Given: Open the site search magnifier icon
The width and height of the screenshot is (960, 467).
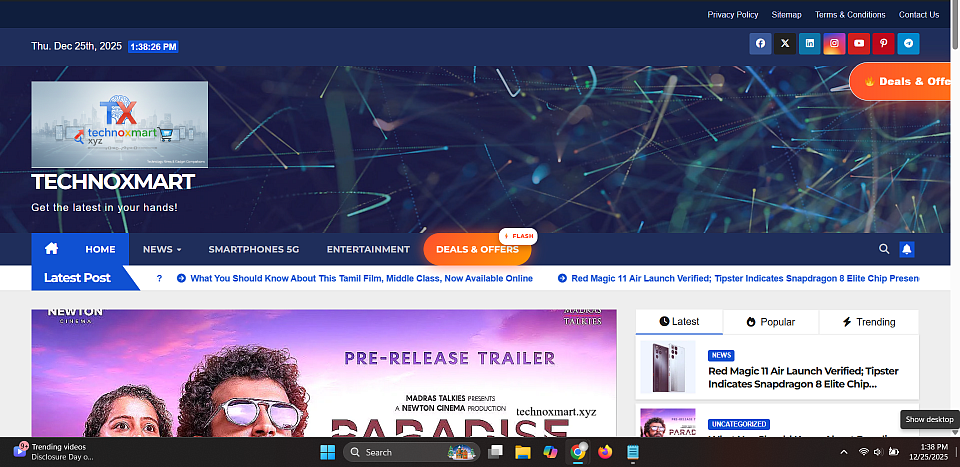Looking at the screenshot, I should (884, 249).
